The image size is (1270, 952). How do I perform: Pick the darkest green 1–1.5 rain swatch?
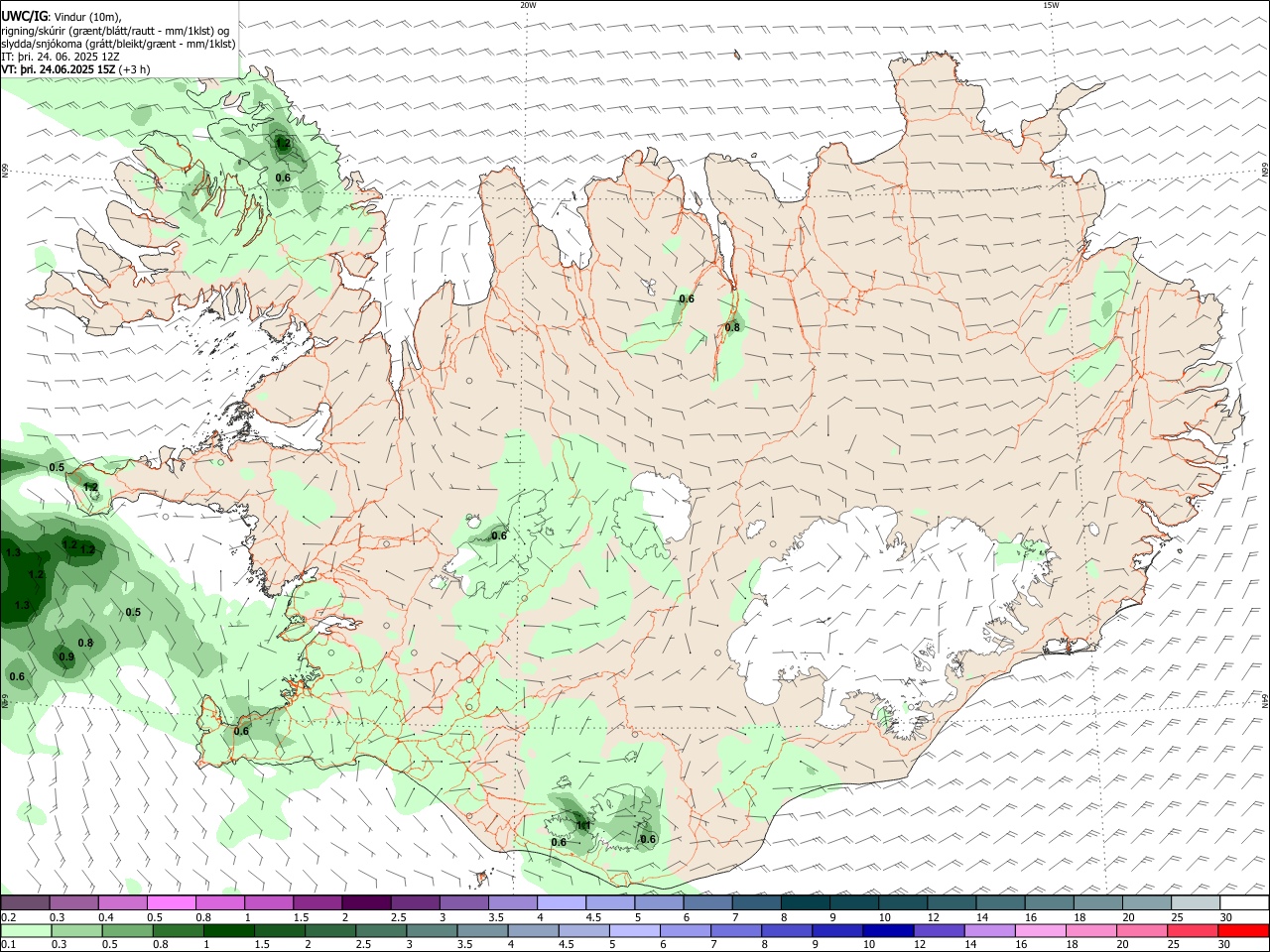pos(228,931)
